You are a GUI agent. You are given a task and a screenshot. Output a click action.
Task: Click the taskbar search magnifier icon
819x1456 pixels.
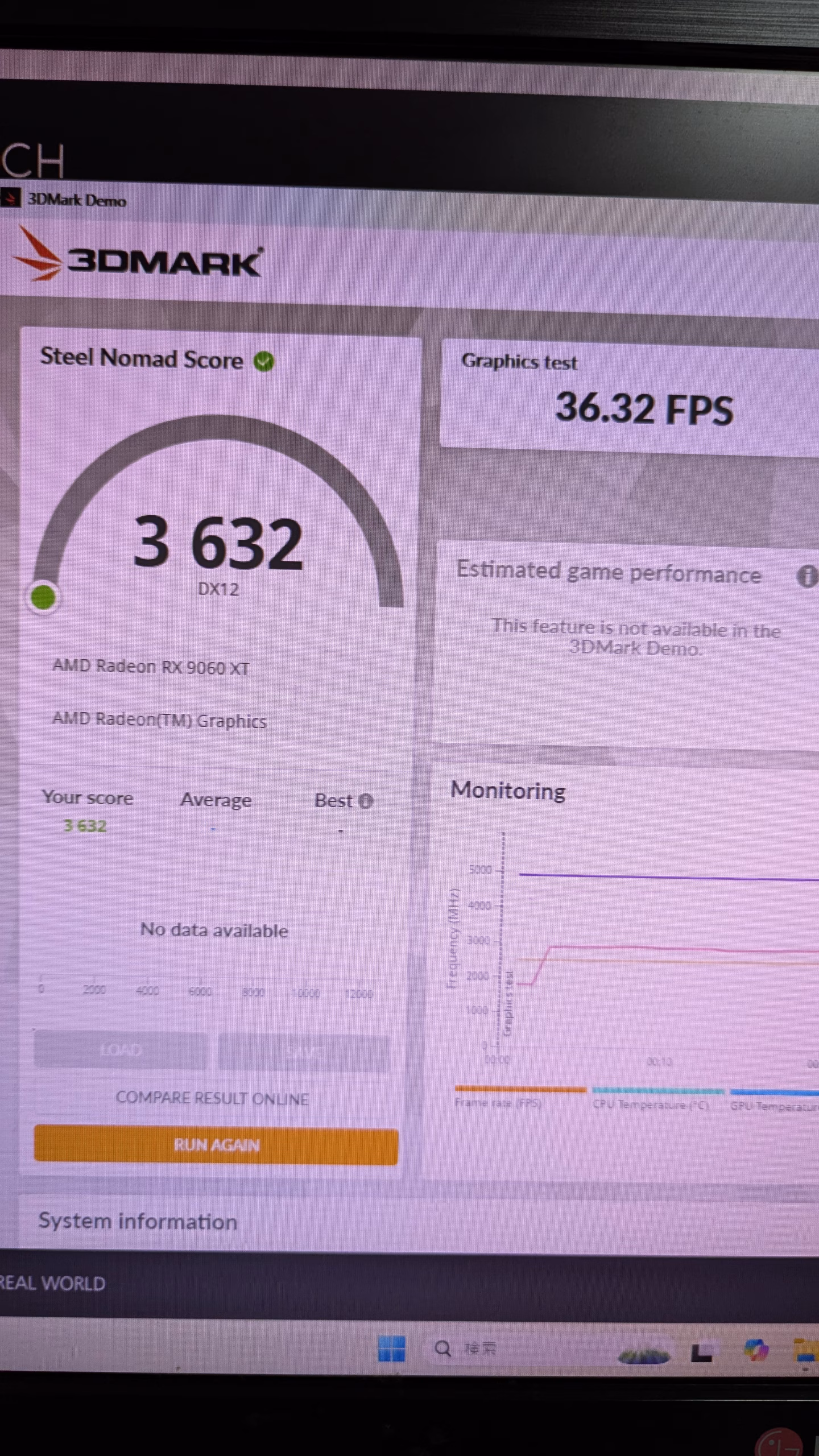tap(442, 1349)
